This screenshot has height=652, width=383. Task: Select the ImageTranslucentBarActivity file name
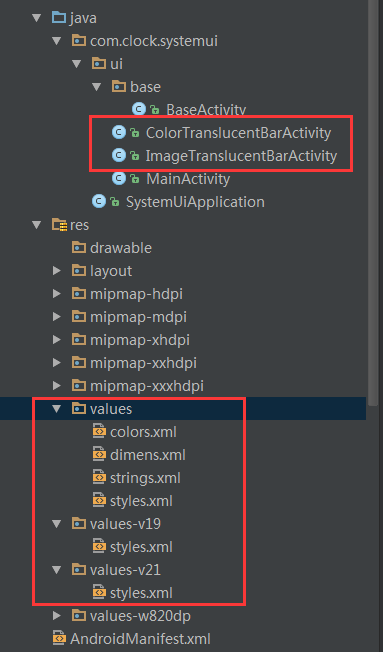[x=241, y=156]
